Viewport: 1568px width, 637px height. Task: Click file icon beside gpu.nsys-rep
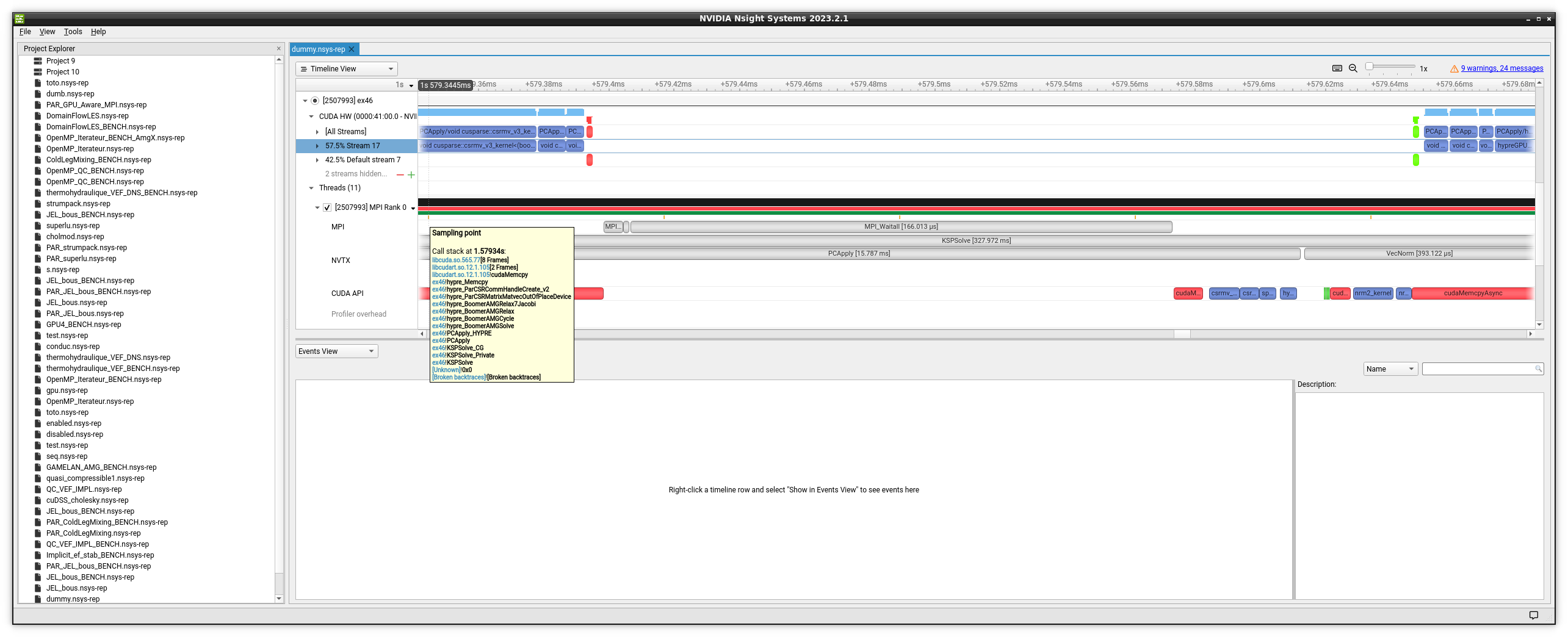38,390
